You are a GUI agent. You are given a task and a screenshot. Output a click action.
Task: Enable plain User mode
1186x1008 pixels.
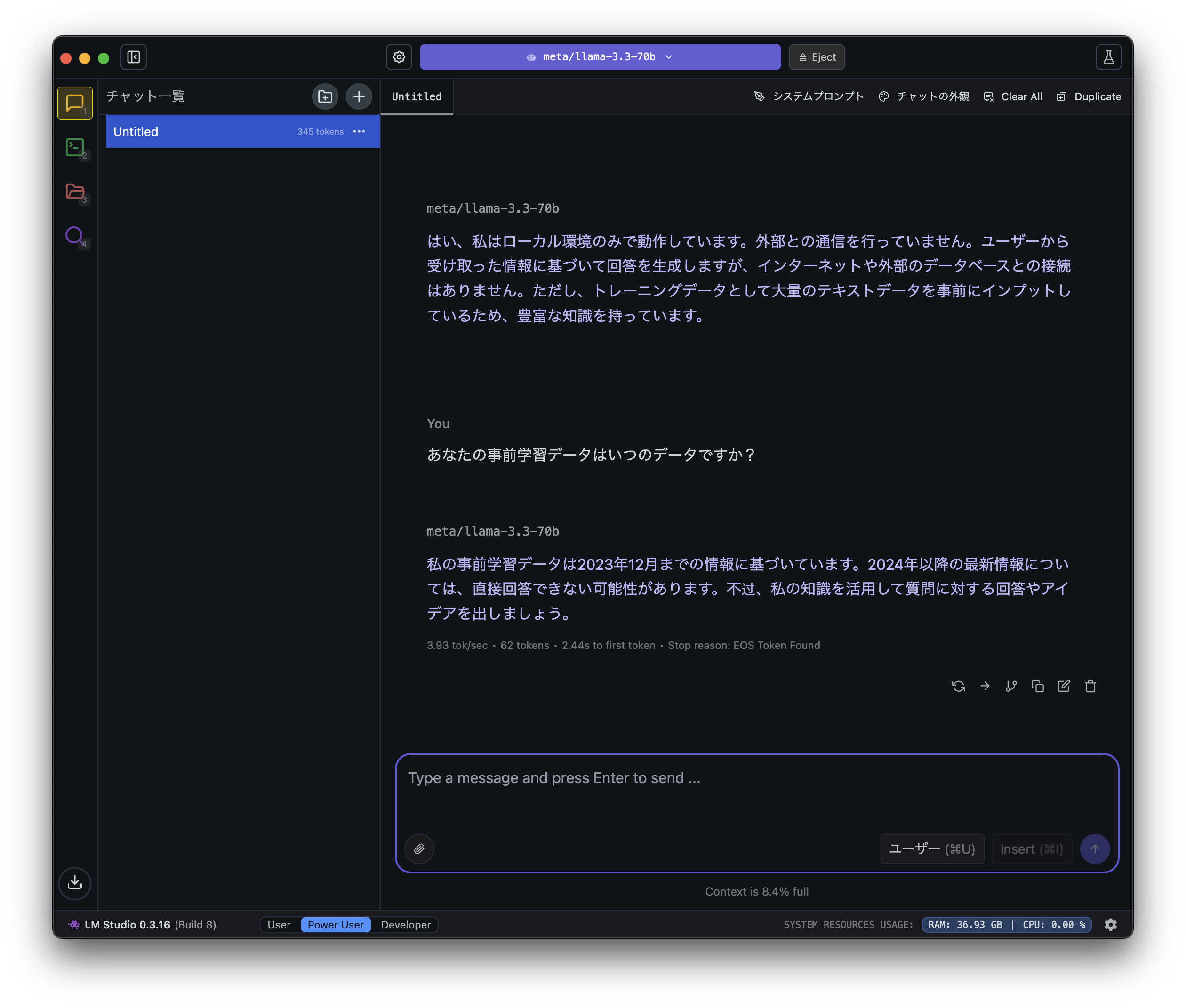tap(280, 925)
